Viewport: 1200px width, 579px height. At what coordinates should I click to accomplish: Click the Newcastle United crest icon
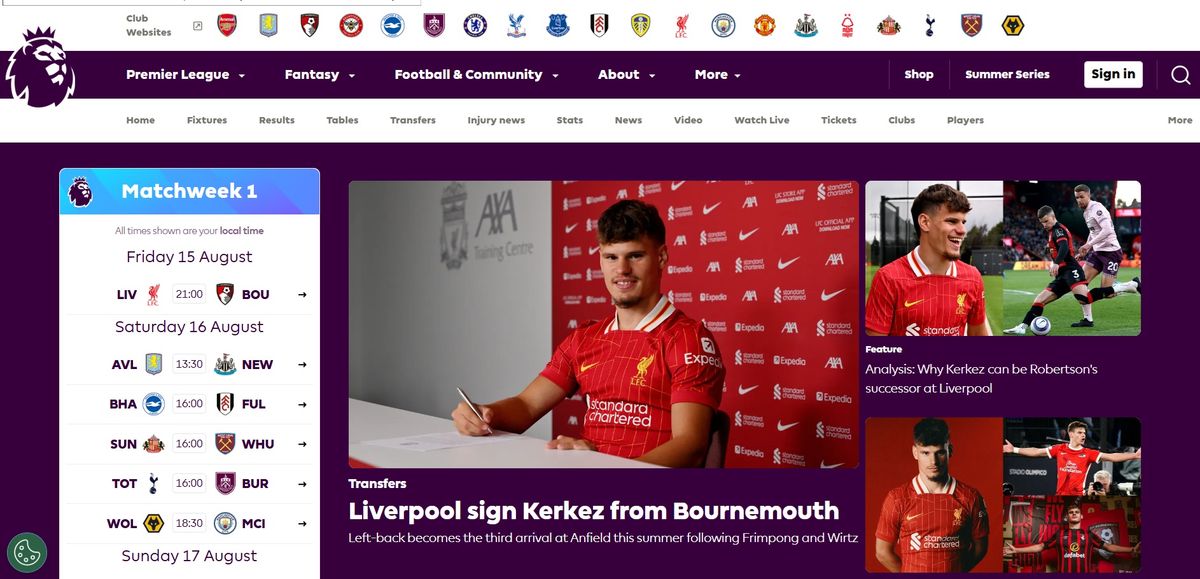(x=805, y=25)
